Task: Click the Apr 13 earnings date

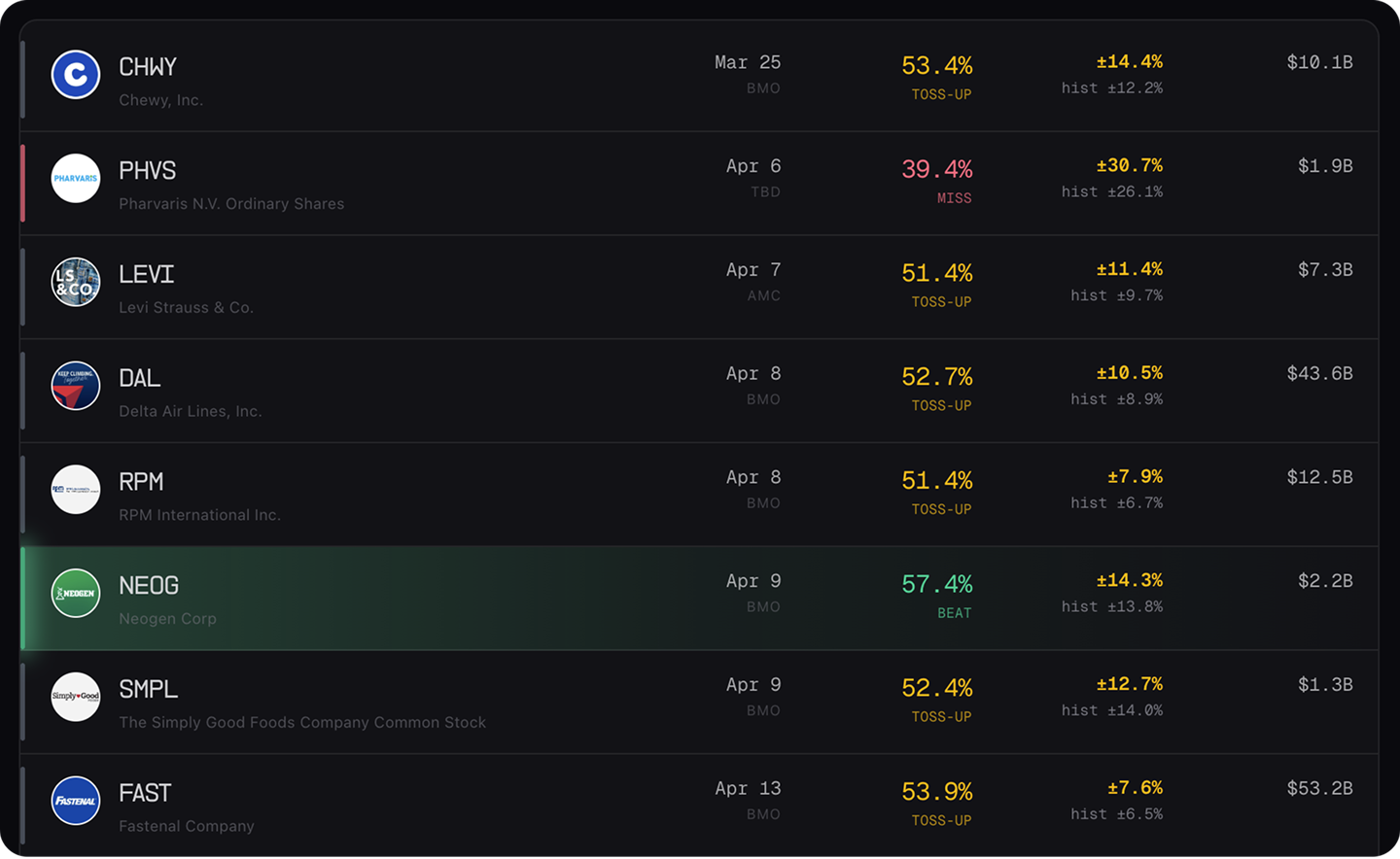Action: (x=748, y=788)
